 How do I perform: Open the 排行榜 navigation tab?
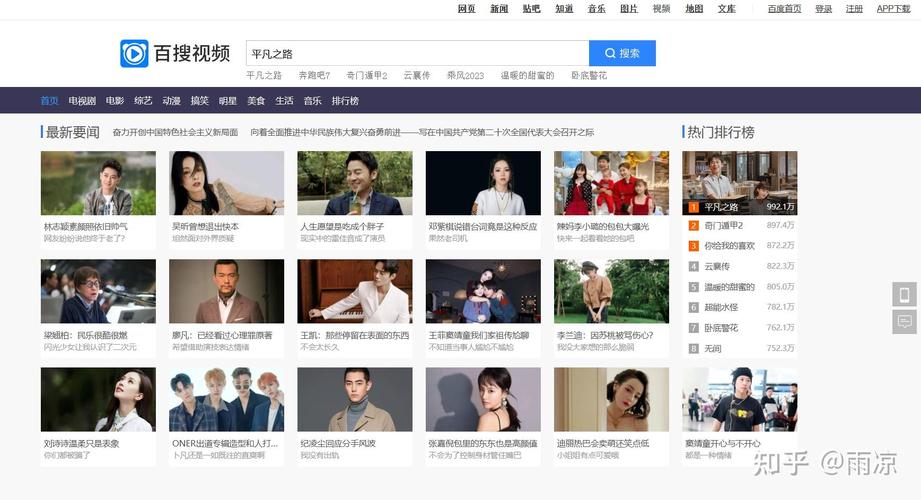pos(345,100)
